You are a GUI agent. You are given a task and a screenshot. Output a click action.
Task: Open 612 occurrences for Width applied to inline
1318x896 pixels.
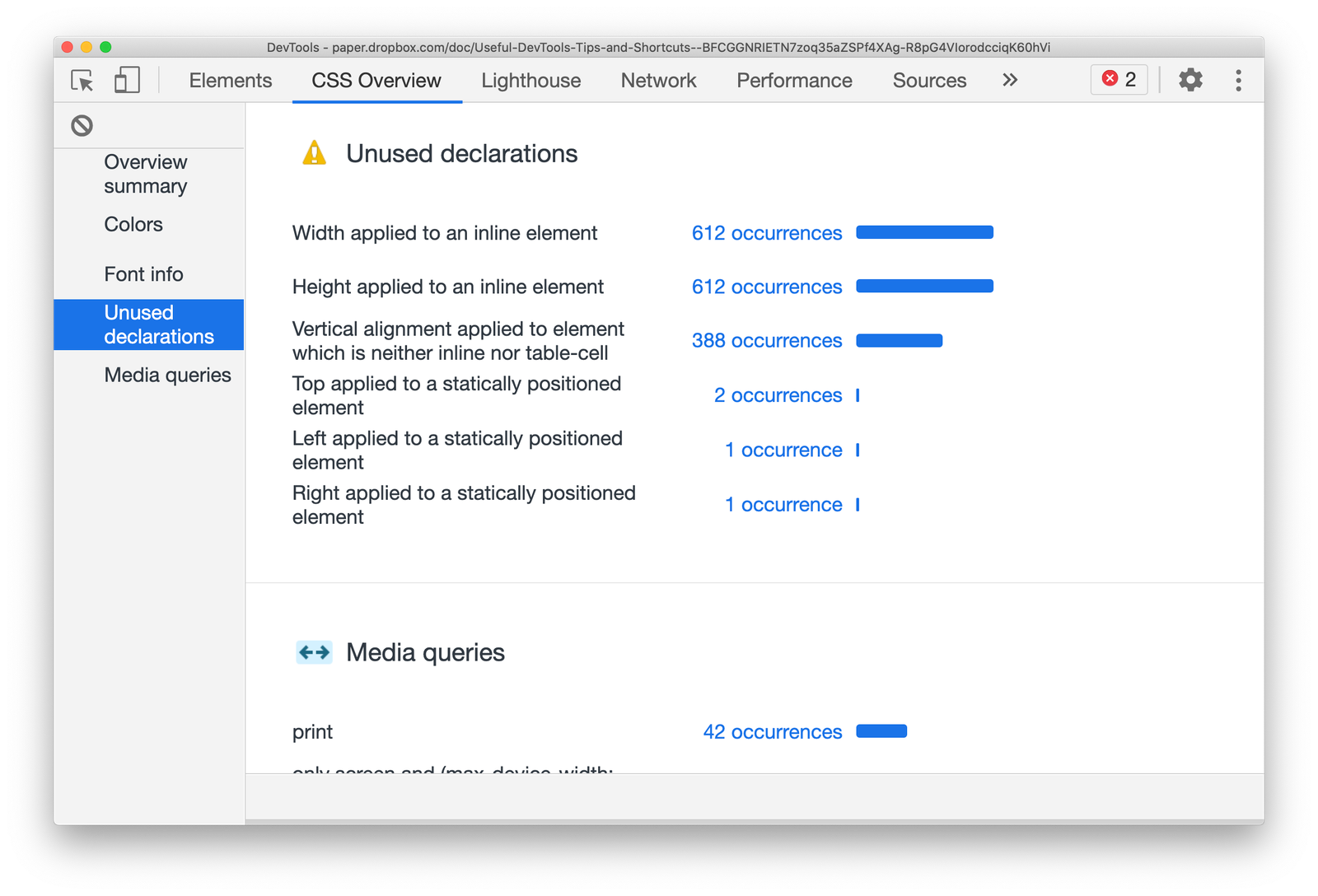[767, 233]
